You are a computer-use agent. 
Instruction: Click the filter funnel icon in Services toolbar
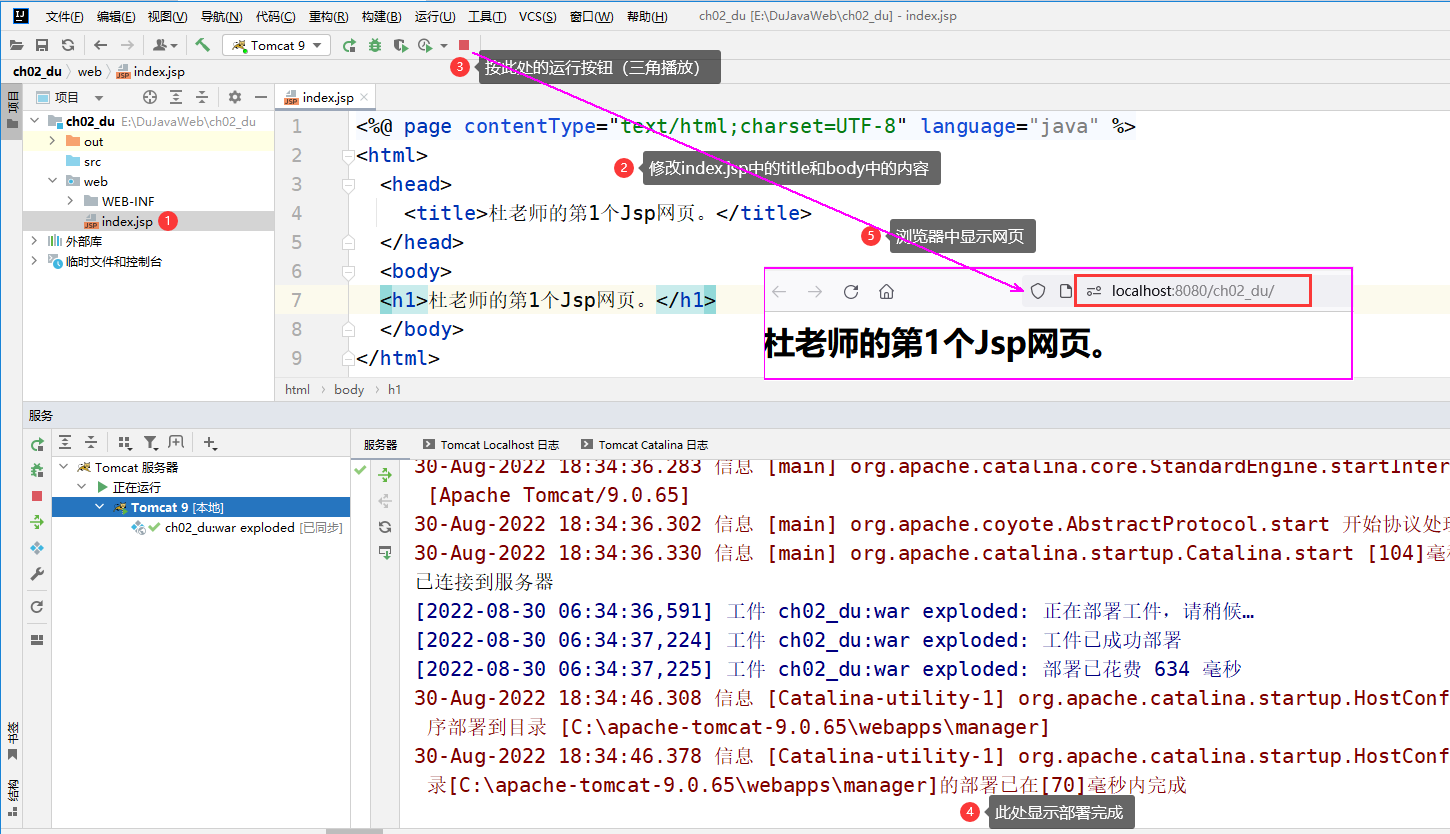151,443
